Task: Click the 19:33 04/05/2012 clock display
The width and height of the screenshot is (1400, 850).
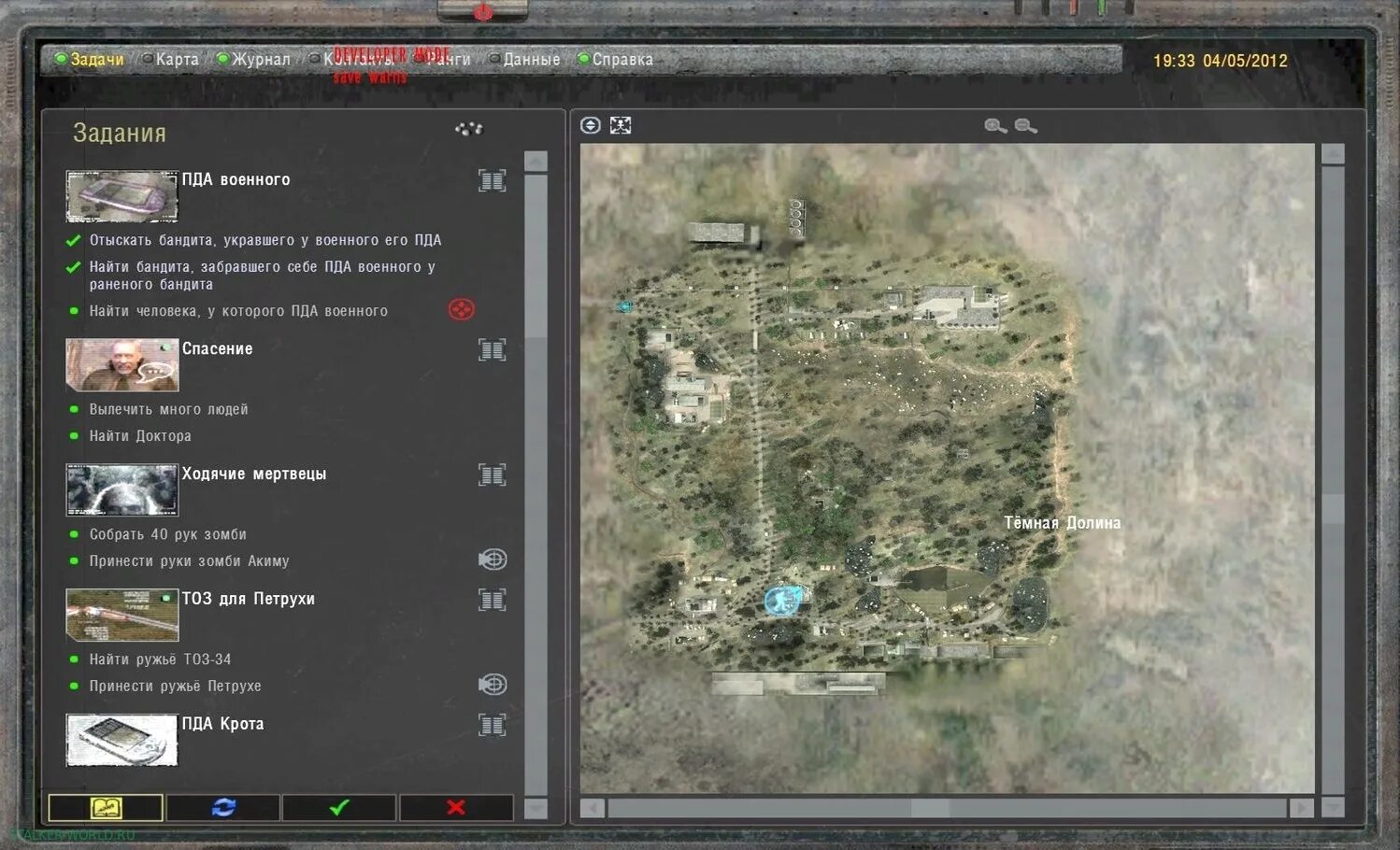Action: click(x=1220, y=61)
